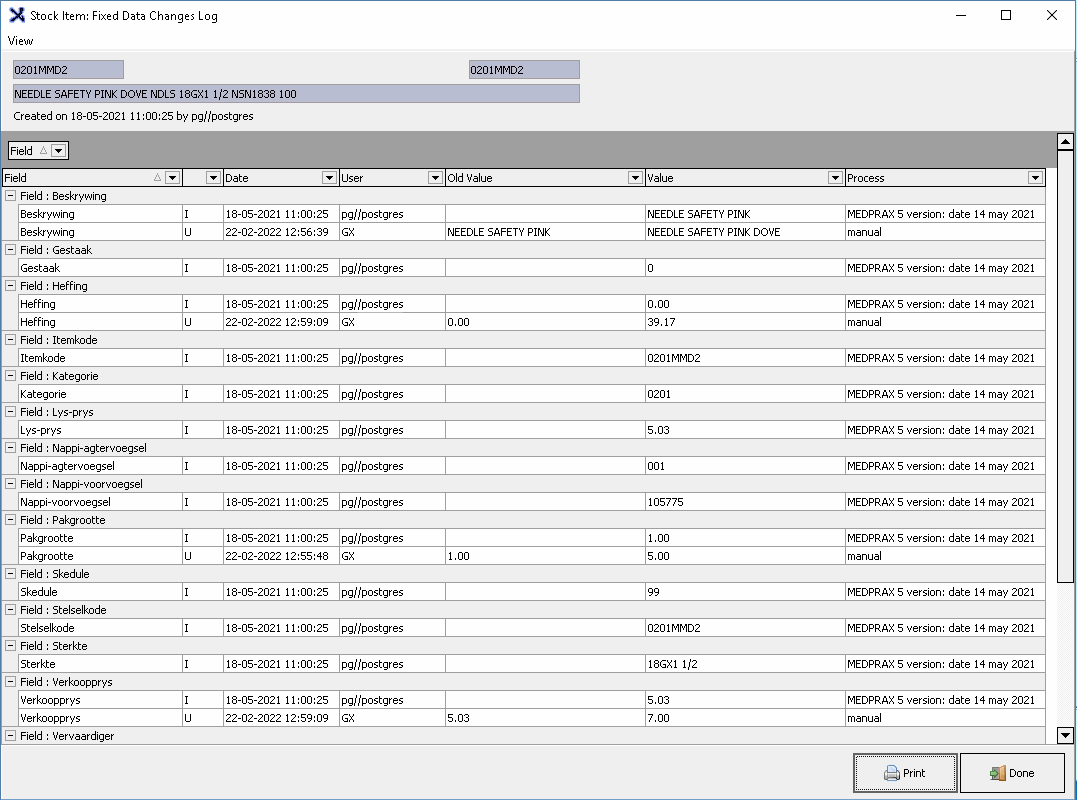Click the application icon in the title bar
This screenshot has height=800, width=1077.
tap(16, 15)
